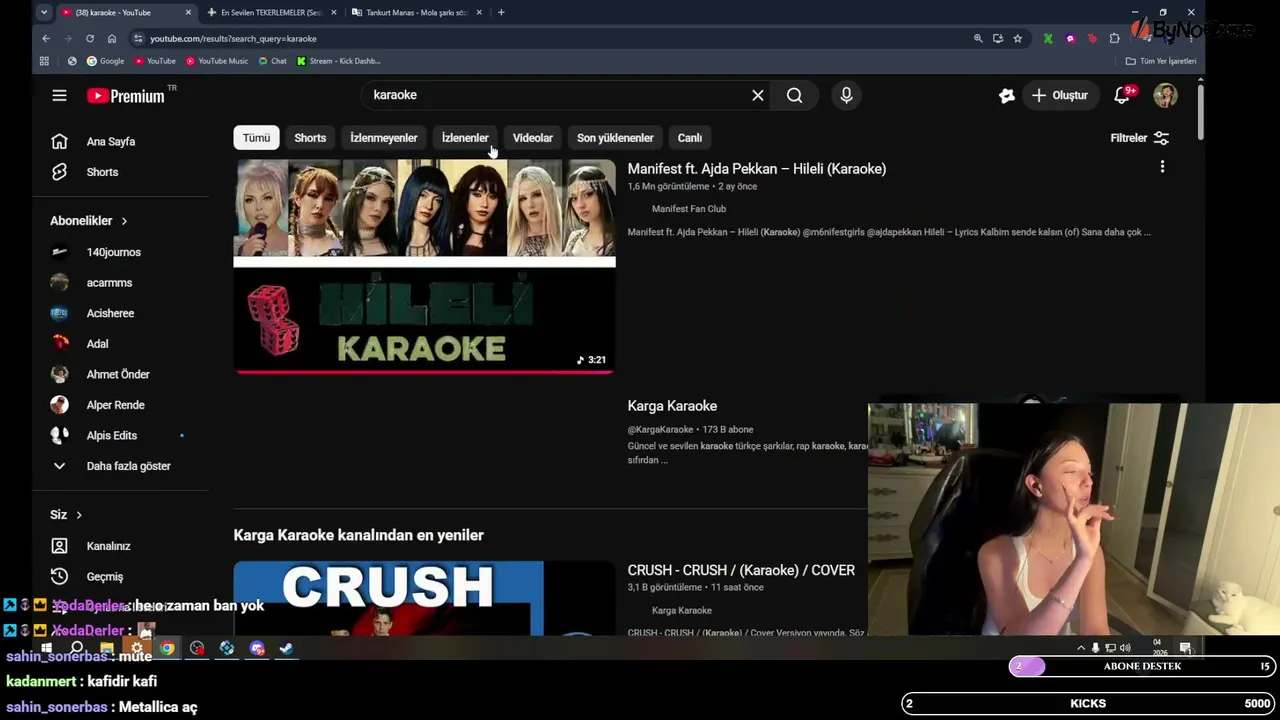This screenshot has width=1280, height=720.
Task: Open the browser extensions puzzle menu
Action: pos(1115,38)
